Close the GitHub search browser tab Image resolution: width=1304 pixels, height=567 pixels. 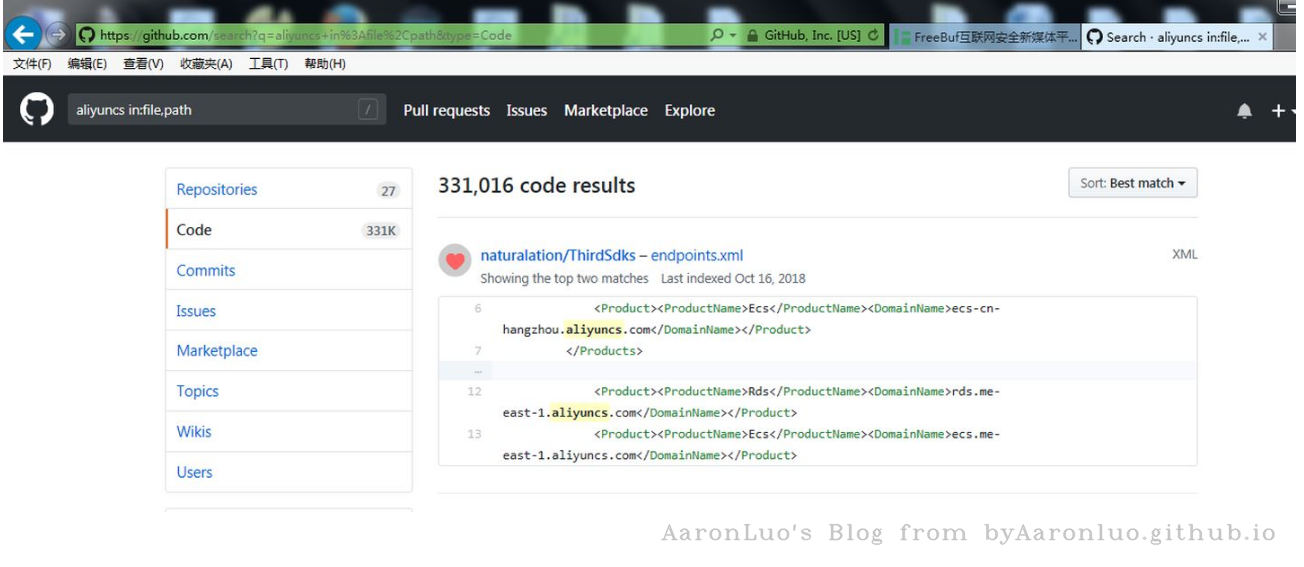[x=1263, y=37]
